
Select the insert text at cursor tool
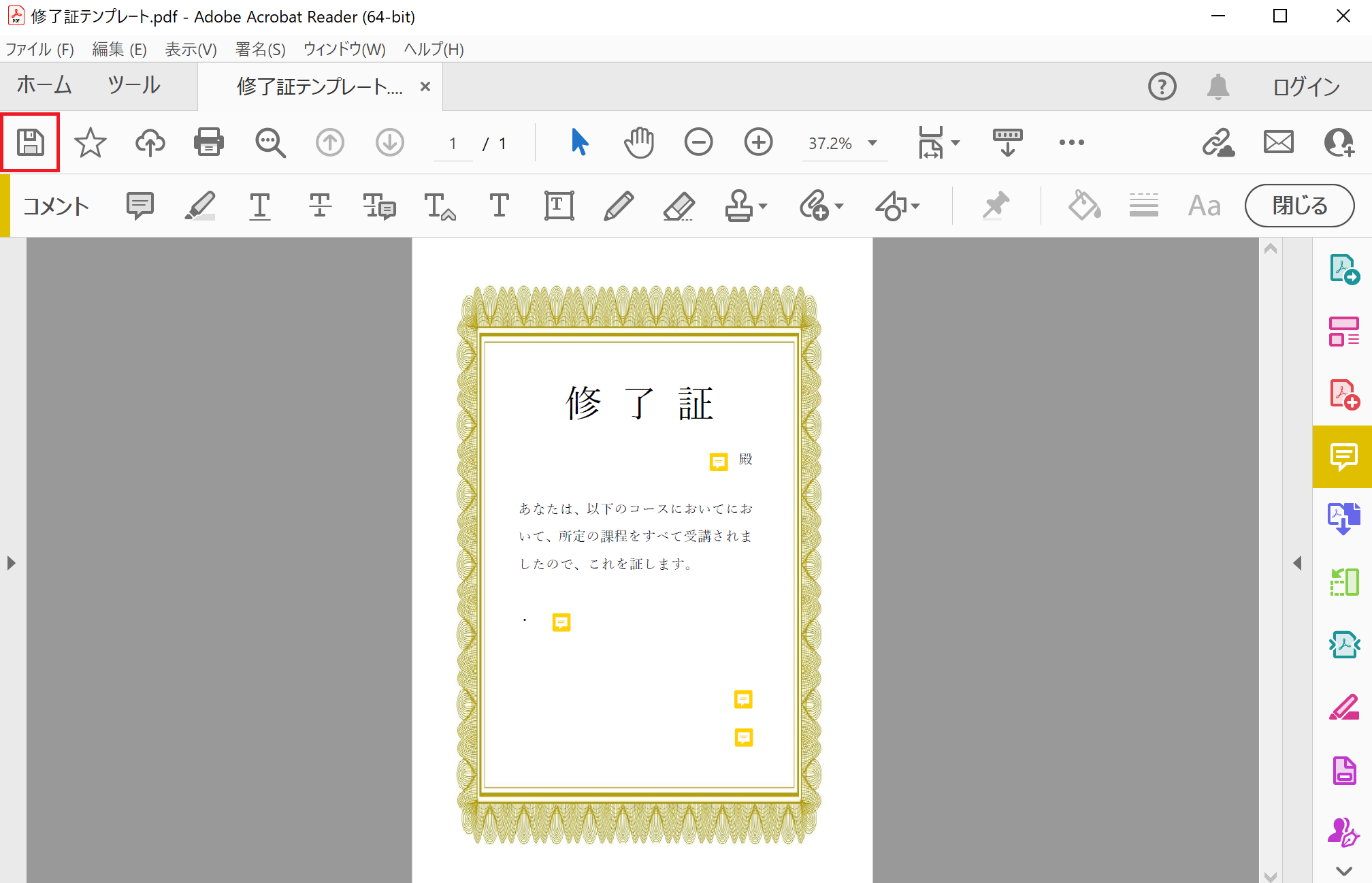(x=440, y=206)
